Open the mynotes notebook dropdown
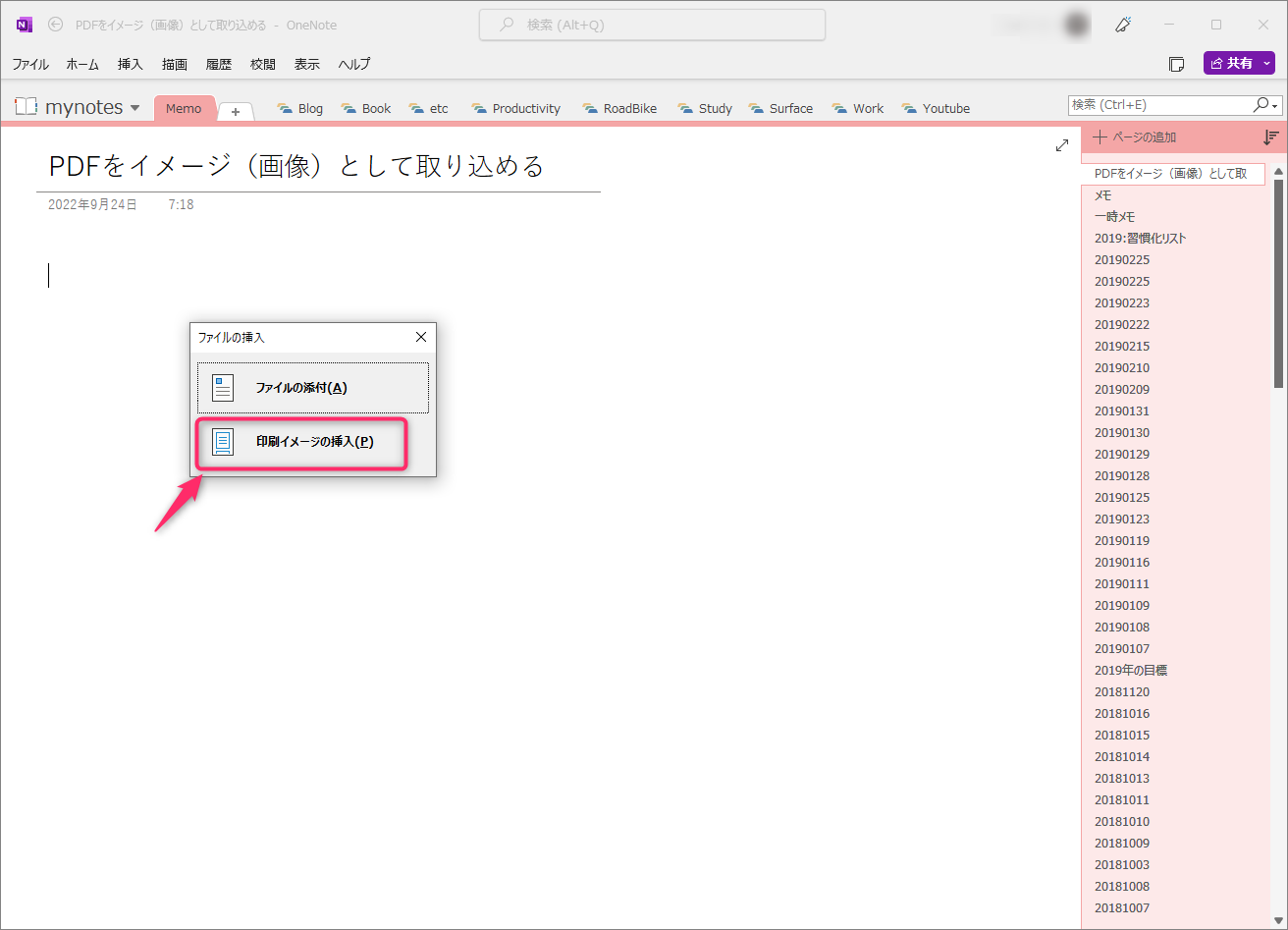This screenshot has width=1288, height=930. [x=134, y=107]
